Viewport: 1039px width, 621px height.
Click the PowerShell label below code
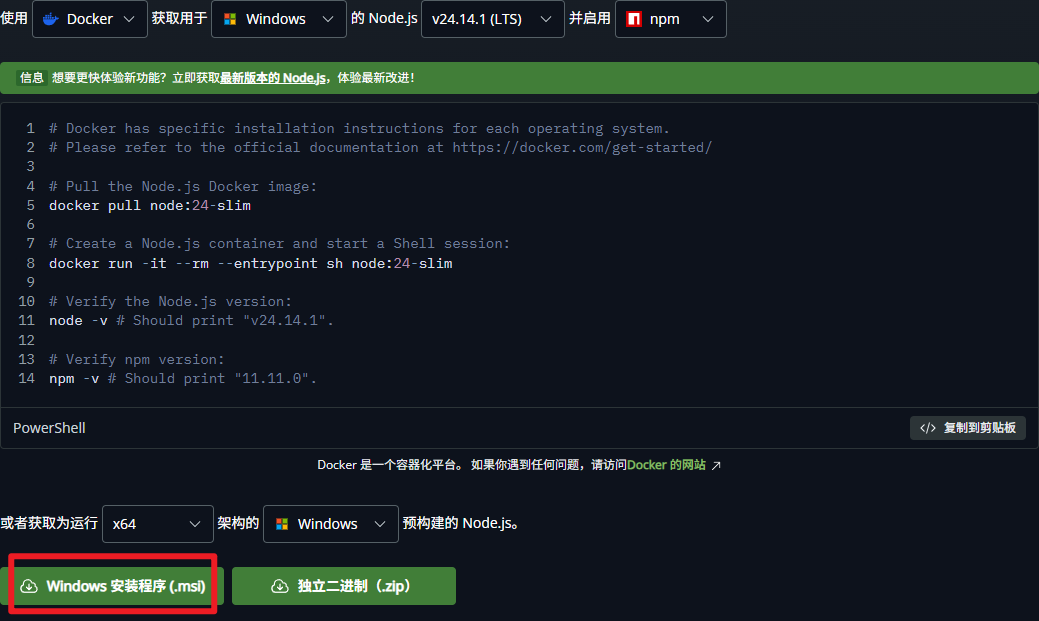(x=49, y=428)
